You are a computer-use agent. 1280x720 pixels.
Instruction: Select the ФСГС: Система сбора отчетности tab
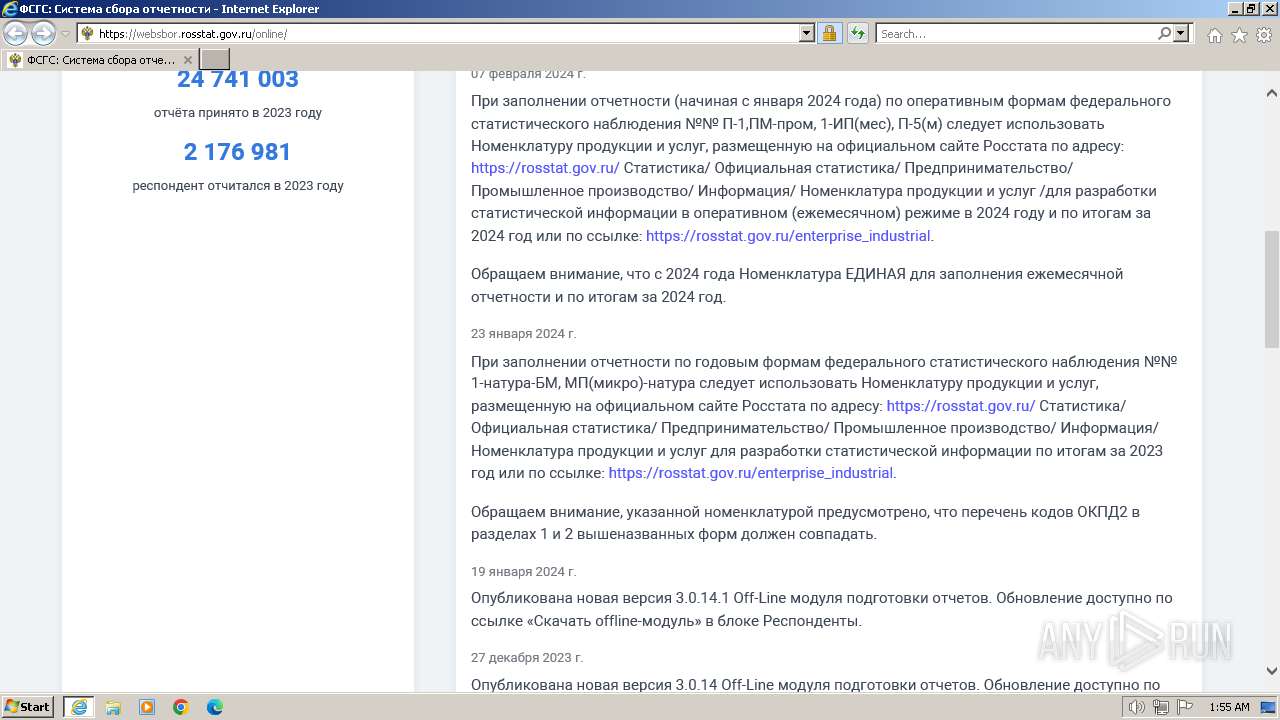[x=100, y=60]
